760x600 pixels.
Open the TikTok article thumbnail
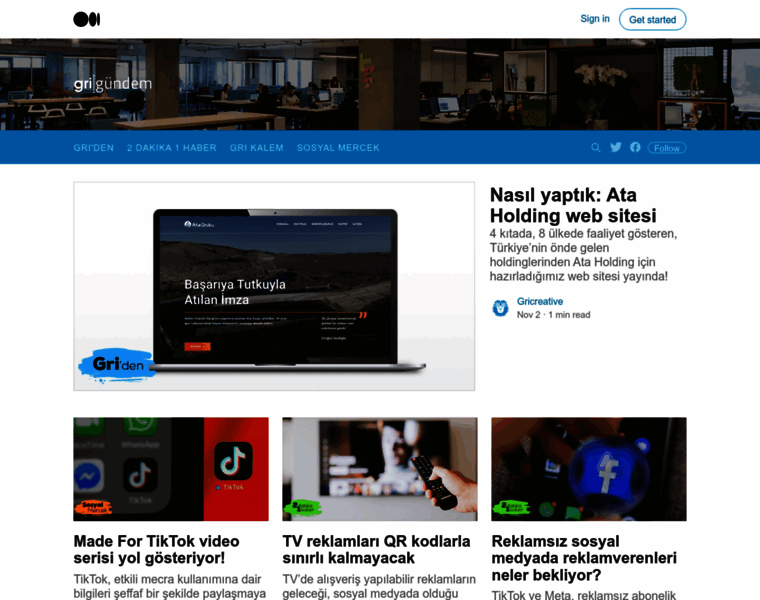pyautogui.click(x=171, y=469)
